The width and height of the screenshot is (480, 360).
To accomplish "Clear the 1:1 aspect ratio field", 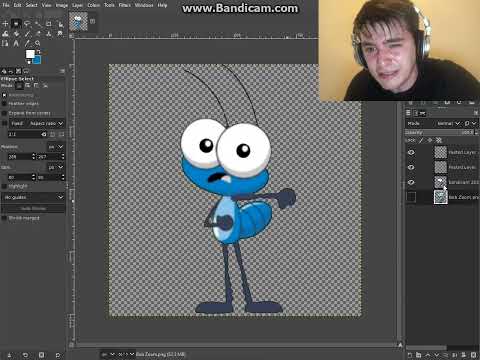I will (x=44, y=134).
